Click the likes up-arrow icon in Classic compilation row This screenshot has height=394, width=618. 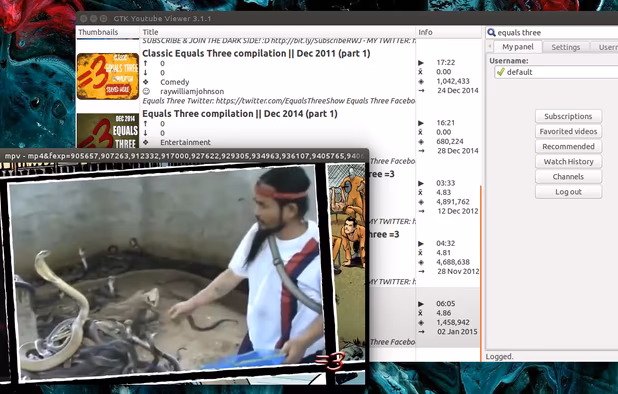(145, 63)
